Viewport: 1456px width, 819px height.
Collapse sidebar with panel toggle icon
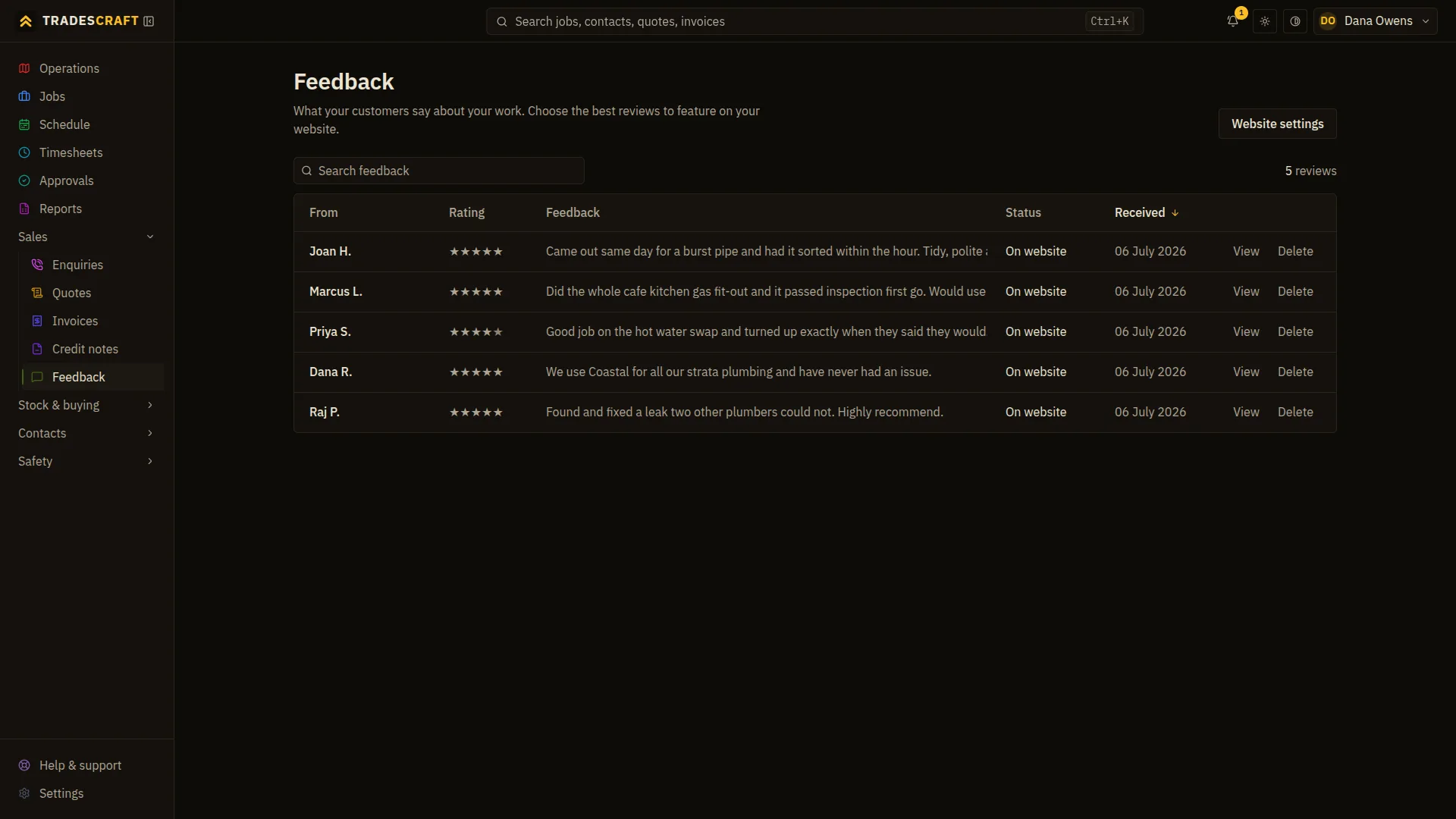[149, 21]
